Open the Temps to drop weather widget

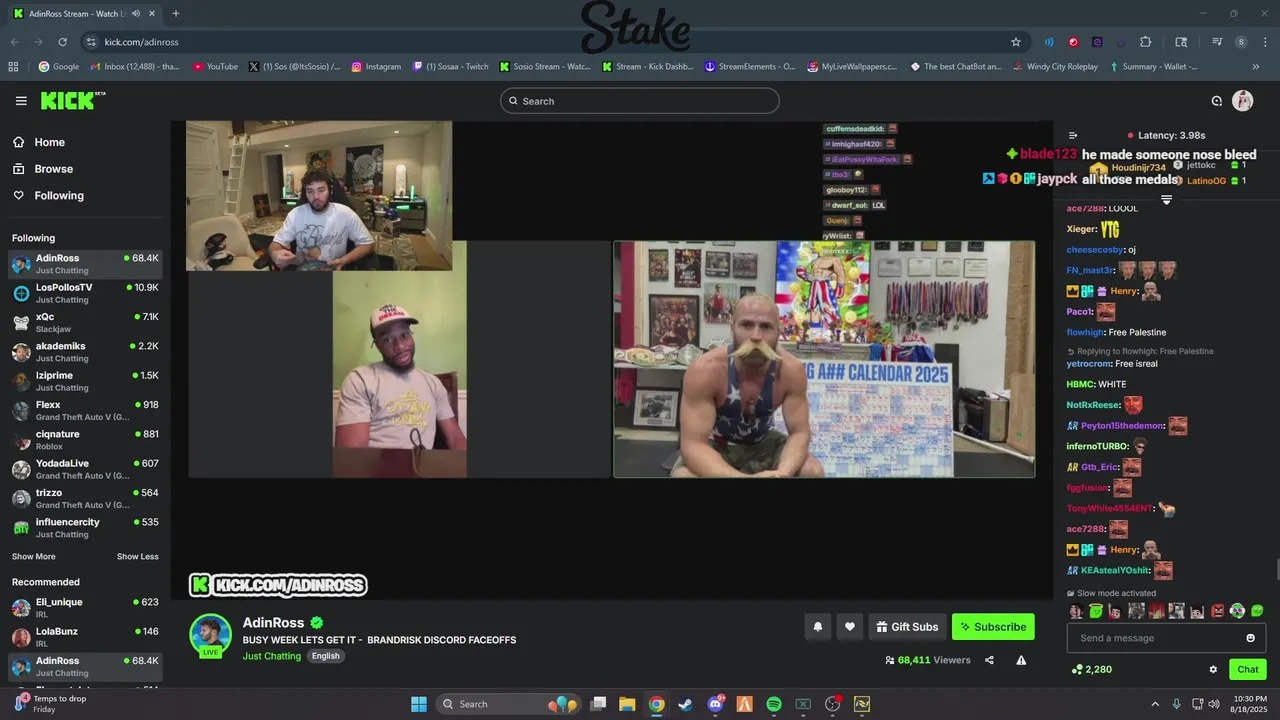click(x=48, y=704)
